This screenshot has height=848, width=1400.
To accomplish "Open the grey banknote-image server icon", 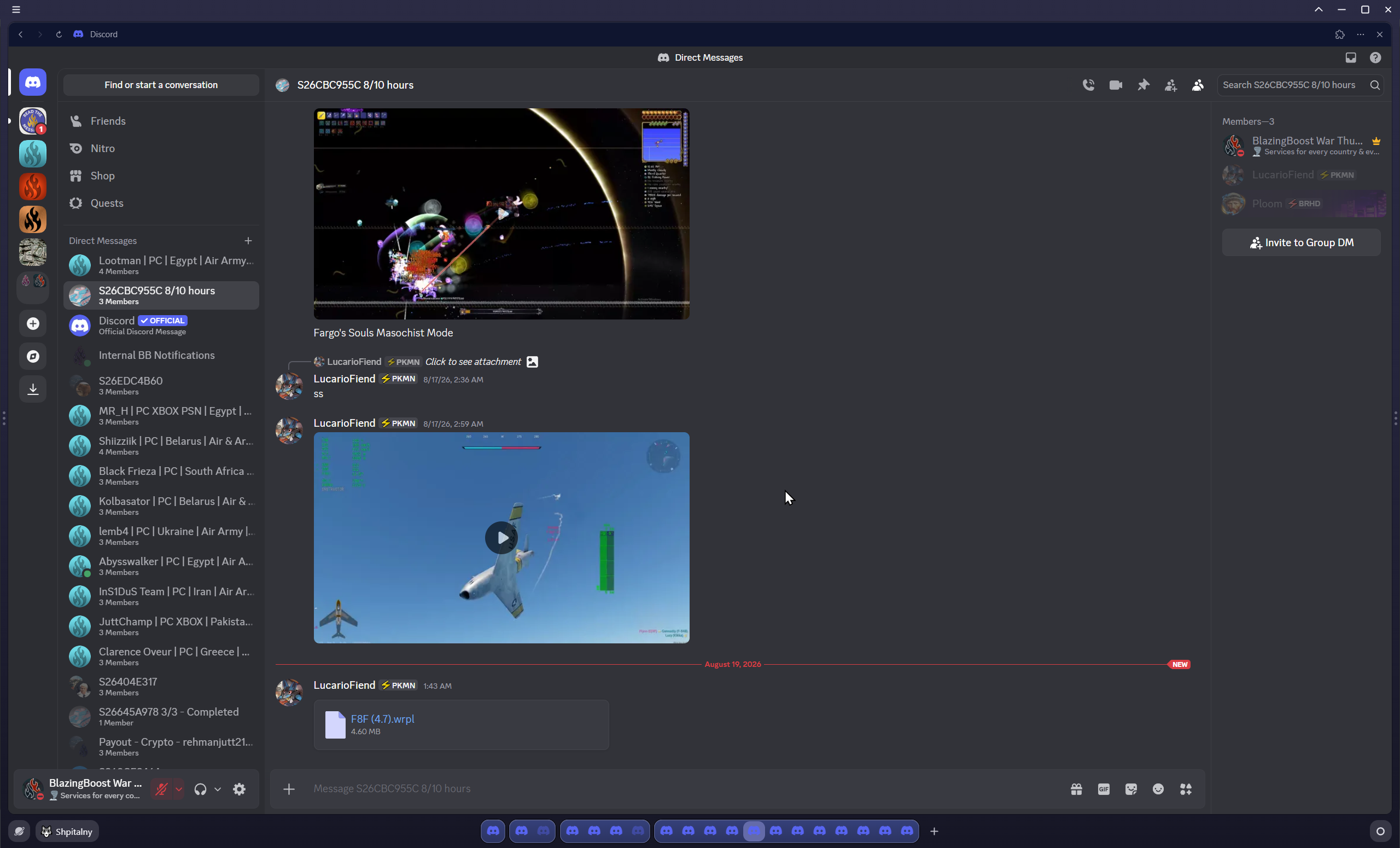I will [x=33, y=252].
